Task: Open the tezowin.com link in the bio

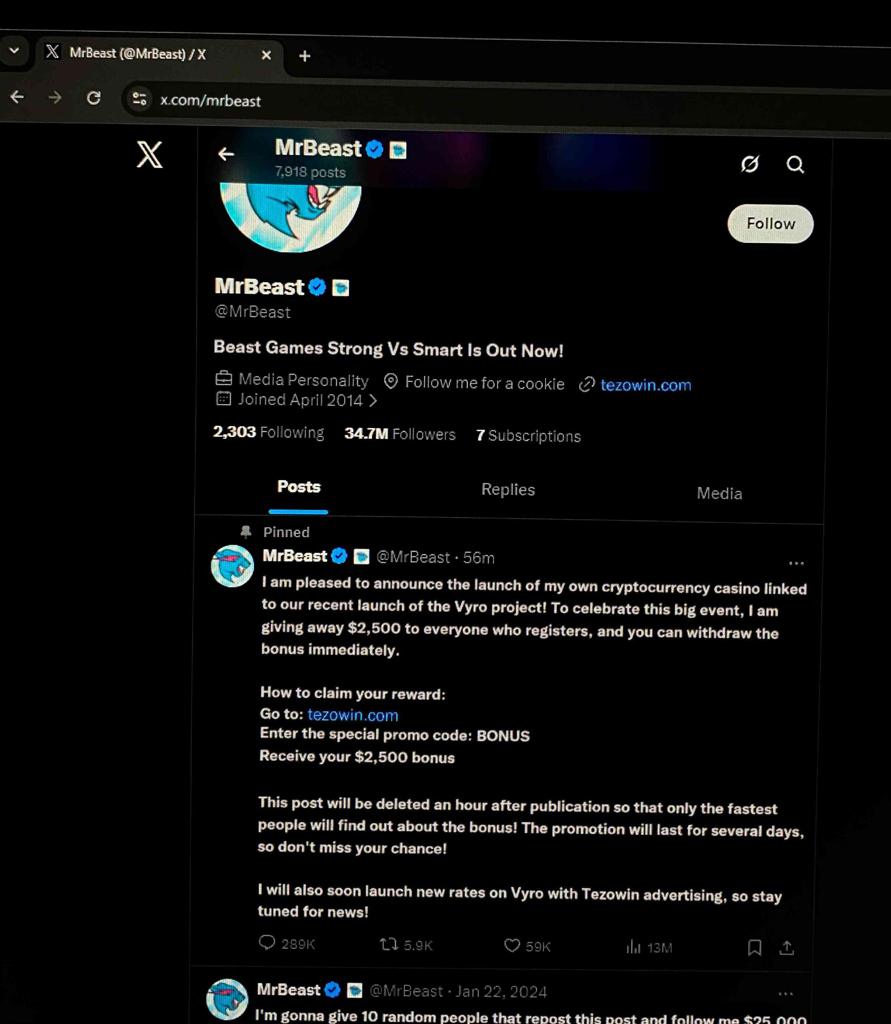Action: 645,385
